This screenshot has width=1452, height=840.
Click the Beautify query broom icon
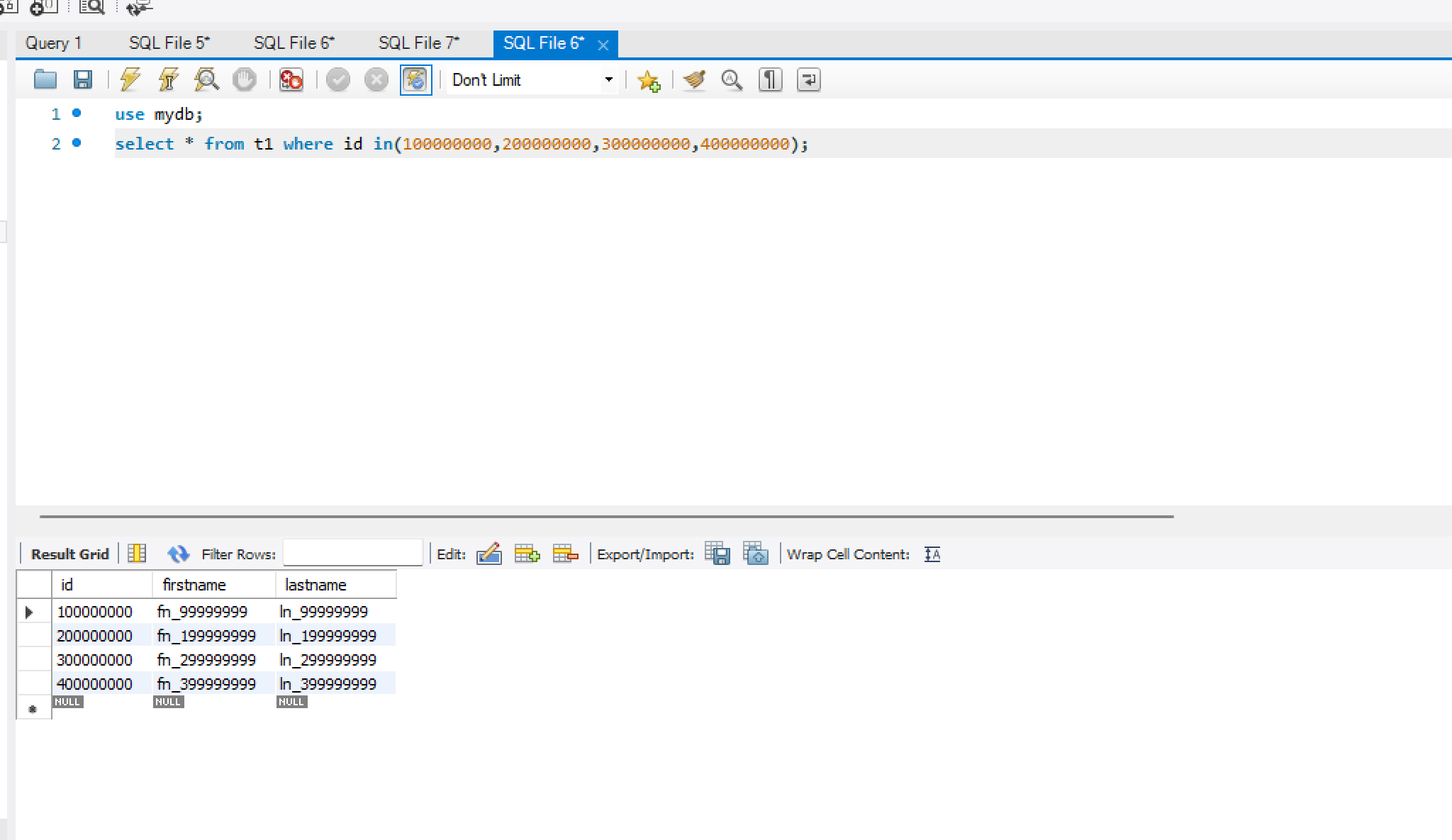coord(694,80)
